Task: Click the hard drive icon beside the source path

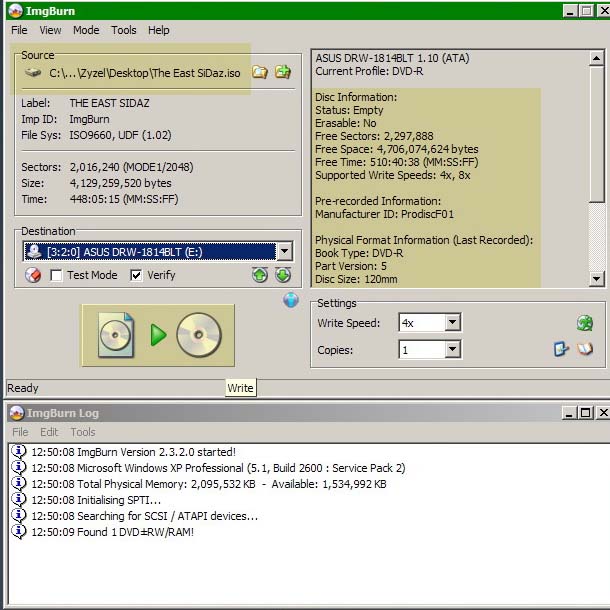Action: (33, 73)
